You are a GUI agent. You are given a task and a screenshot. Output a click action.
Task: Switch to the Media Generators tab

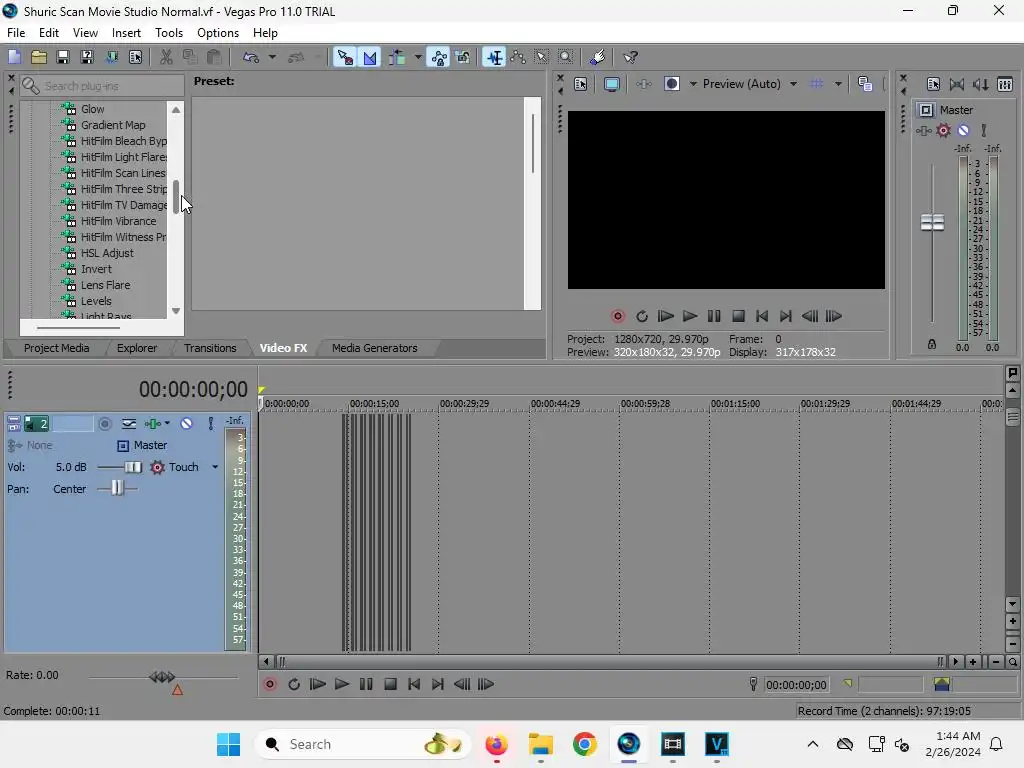pos(374,348)
